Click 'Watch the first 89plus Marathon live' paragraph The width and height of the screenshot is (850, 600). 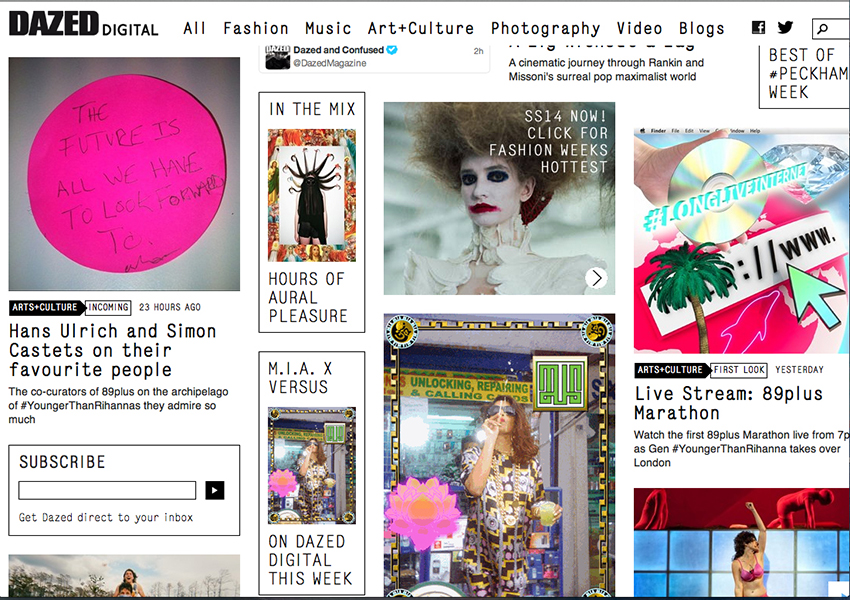(741, 449)
